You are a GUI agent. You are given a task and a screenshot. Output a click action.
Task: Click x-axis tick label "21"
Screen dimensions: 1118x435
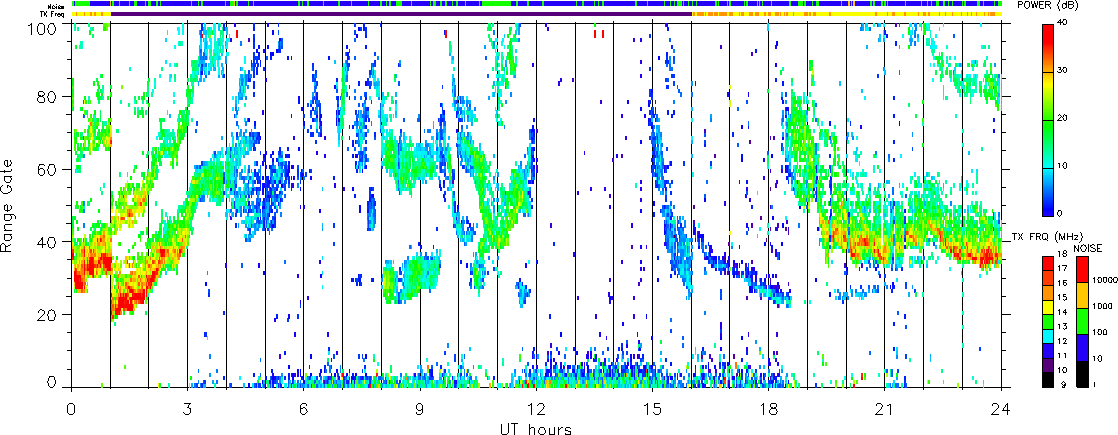pos(885,409)
